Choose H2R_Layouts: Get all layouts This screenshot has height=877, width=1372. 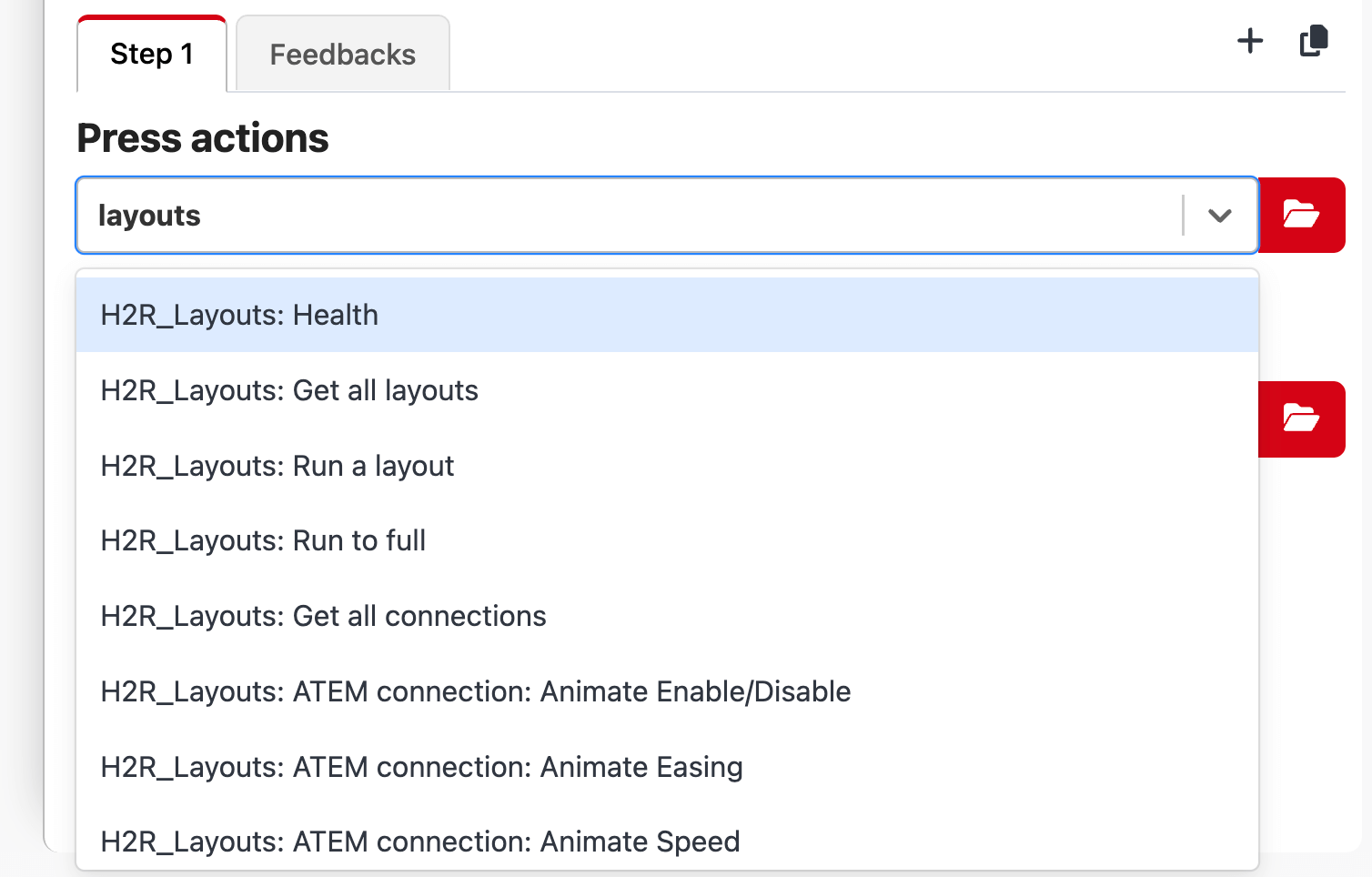coord(667,390)
